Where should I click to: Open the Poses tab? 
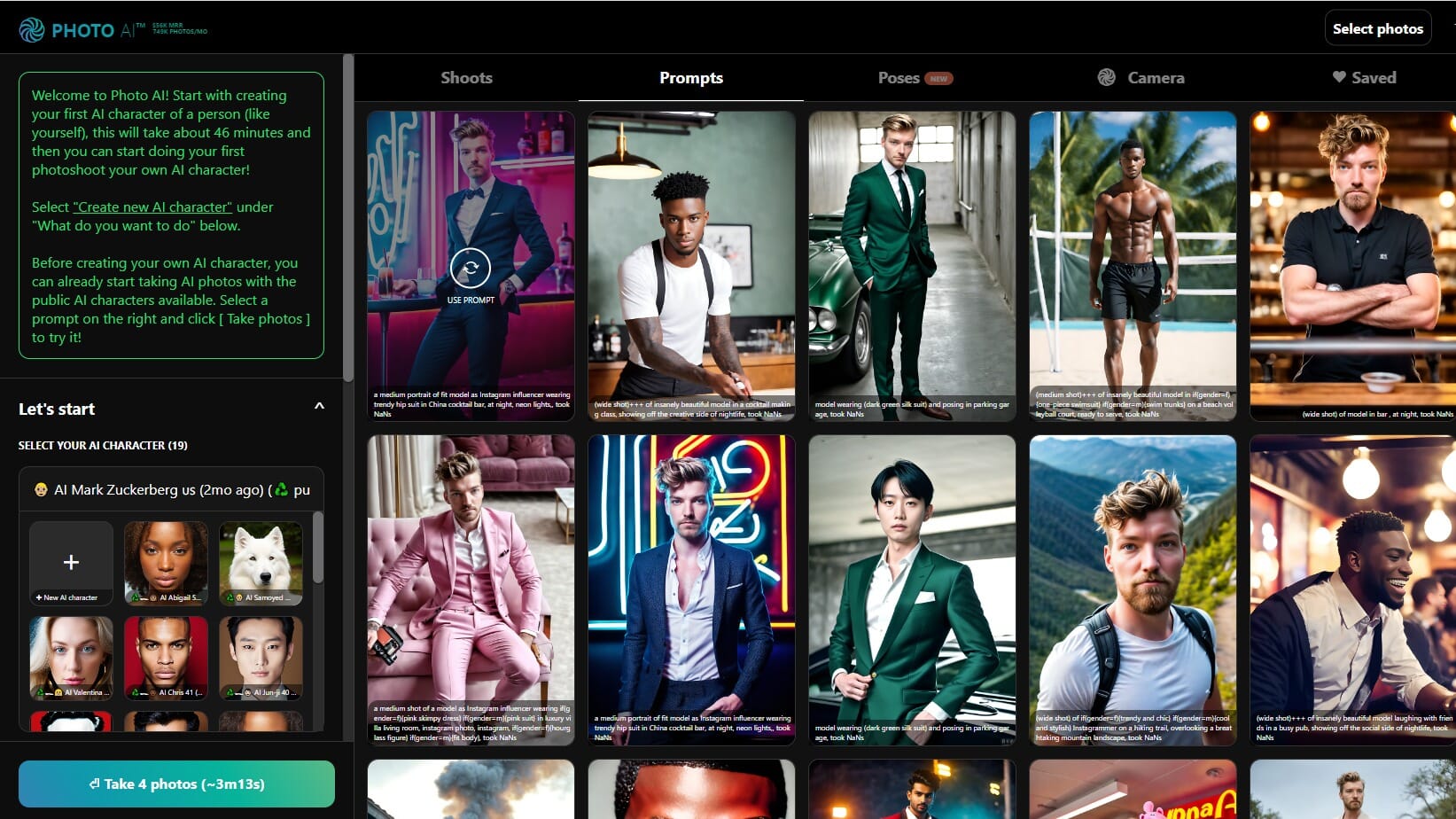tap(899, 77)
